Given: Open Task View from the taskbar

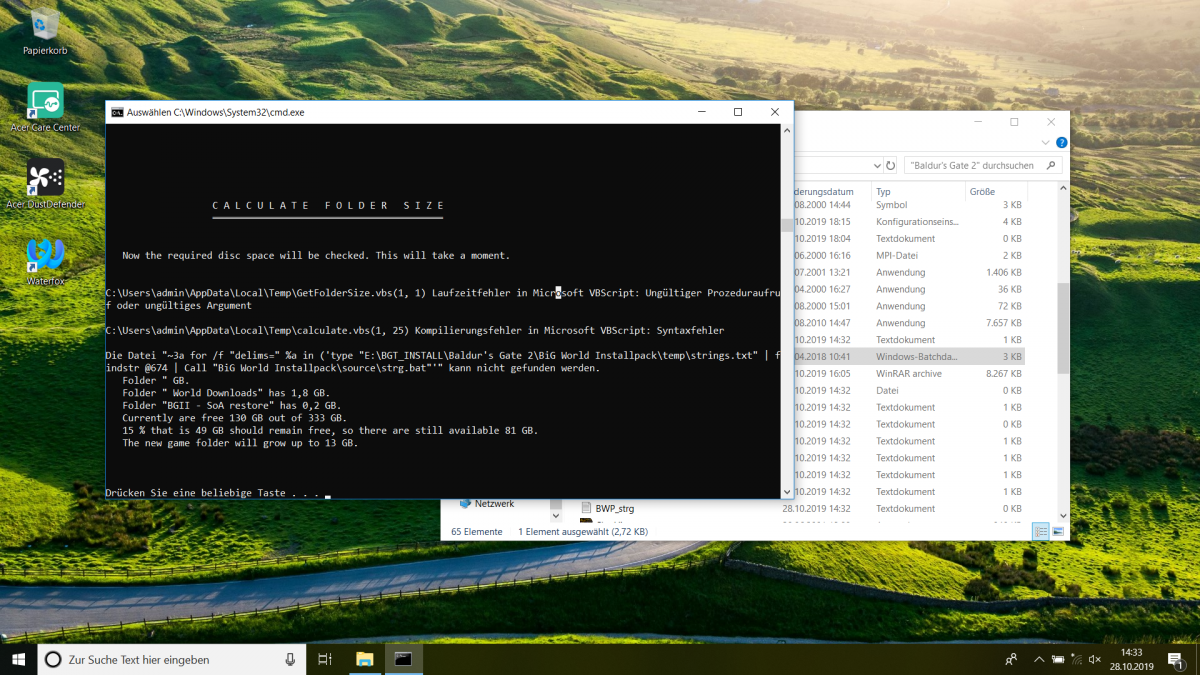Looking at the screenshot, I should point(324,659).
